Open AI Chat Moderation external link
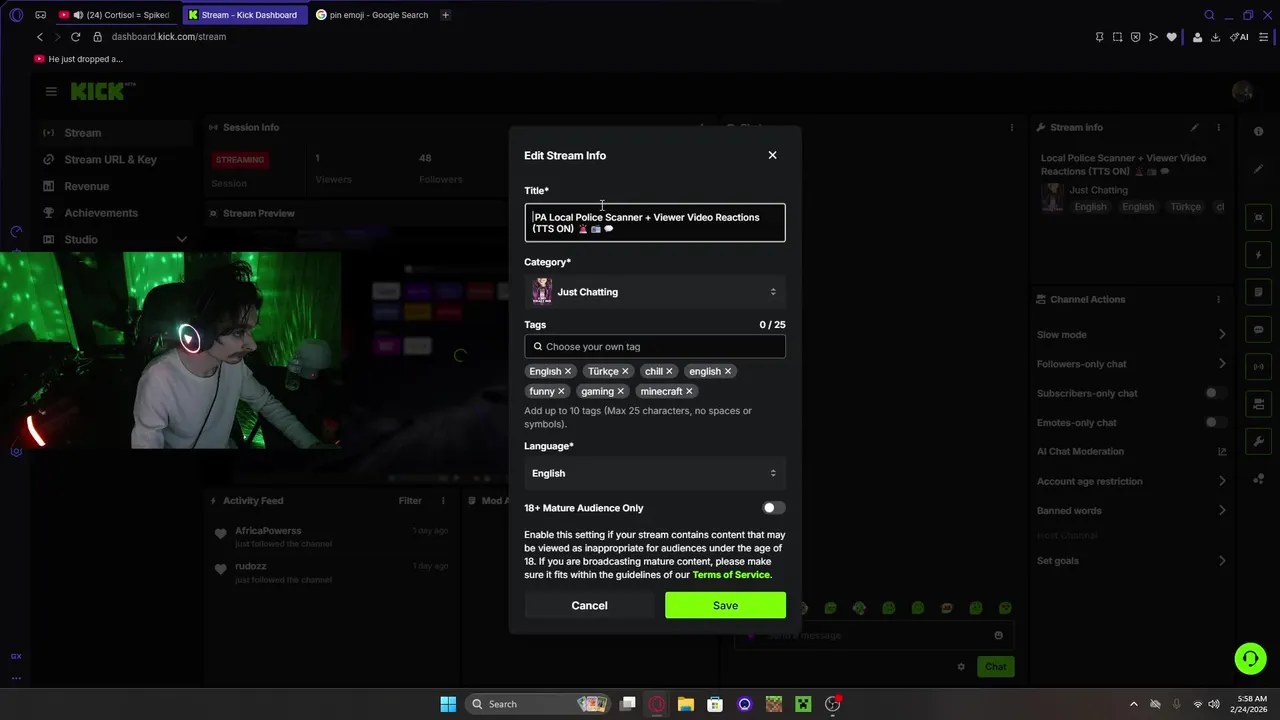This screenshot has width=1280, height=720. pos(1222,452)
